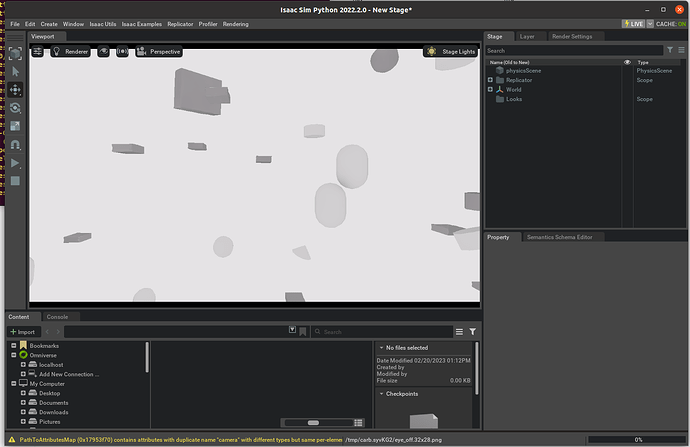Screen dimensions: 690x447
Task: Open the File menu
Action: (x=15, y=24)
